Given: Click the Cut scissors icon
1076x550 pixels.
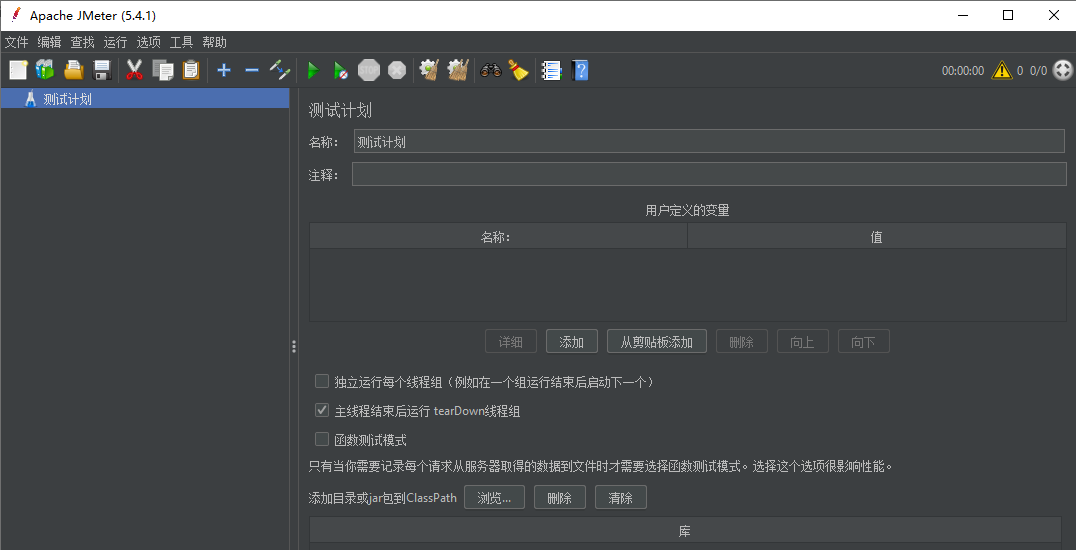Looking at the screenshot, I should pos(134,70).
